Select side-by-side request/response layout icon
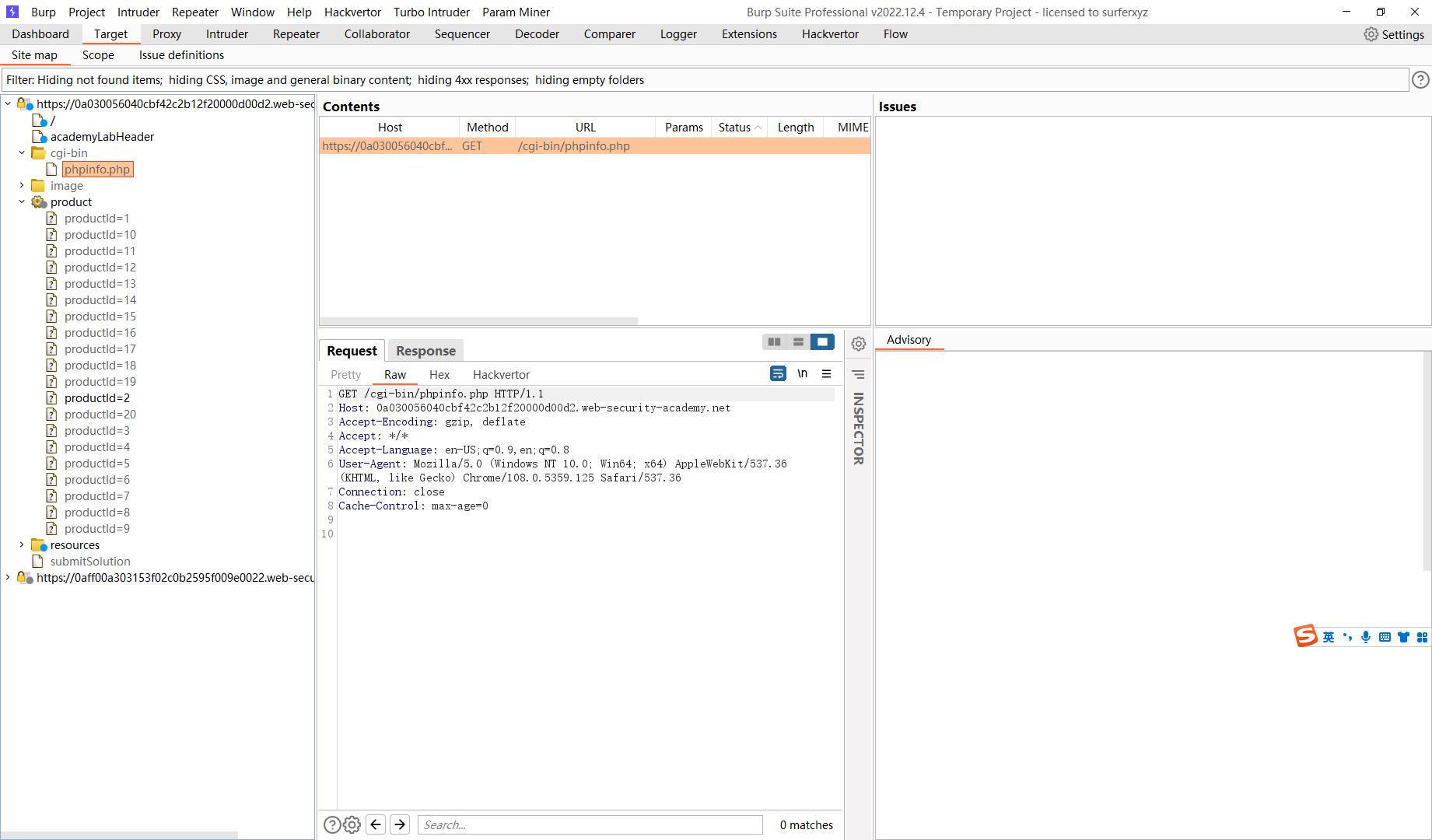Image resolution: width=1432 pixels, height=840 pixels. click(x=774, y=341)
